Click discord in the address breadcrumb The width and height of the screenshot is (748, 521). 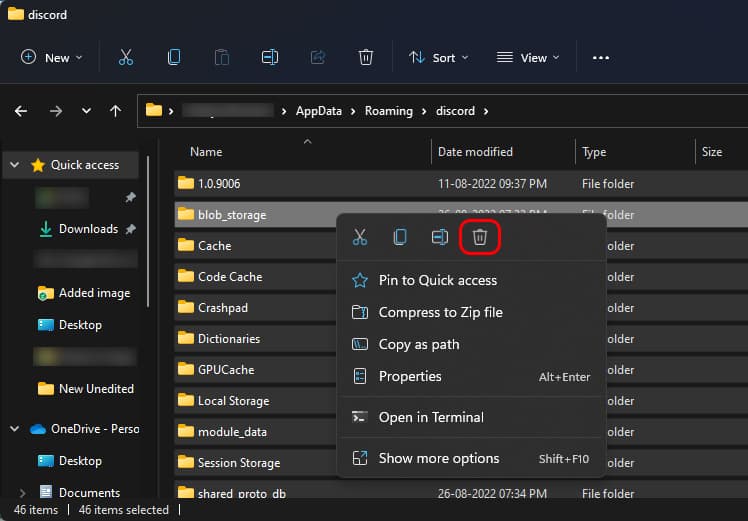[x=455, y=111]
